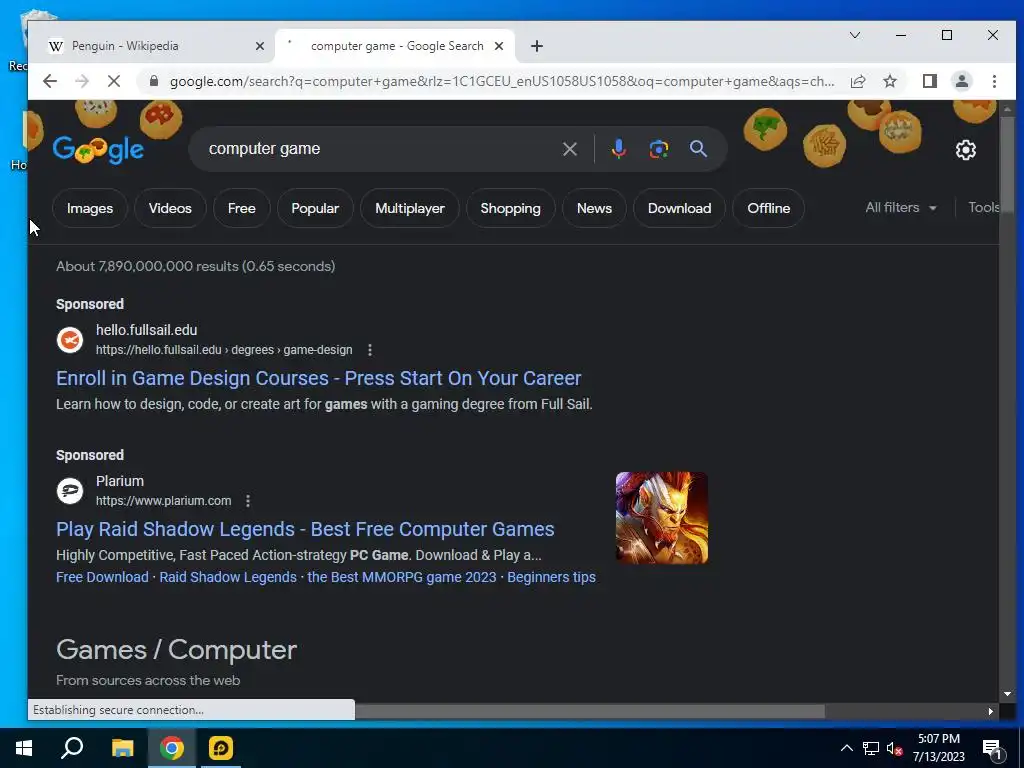This screenshot has height=768, width=1024.
Task: Share this page using the share icon
Action: (x=857, y=81)
